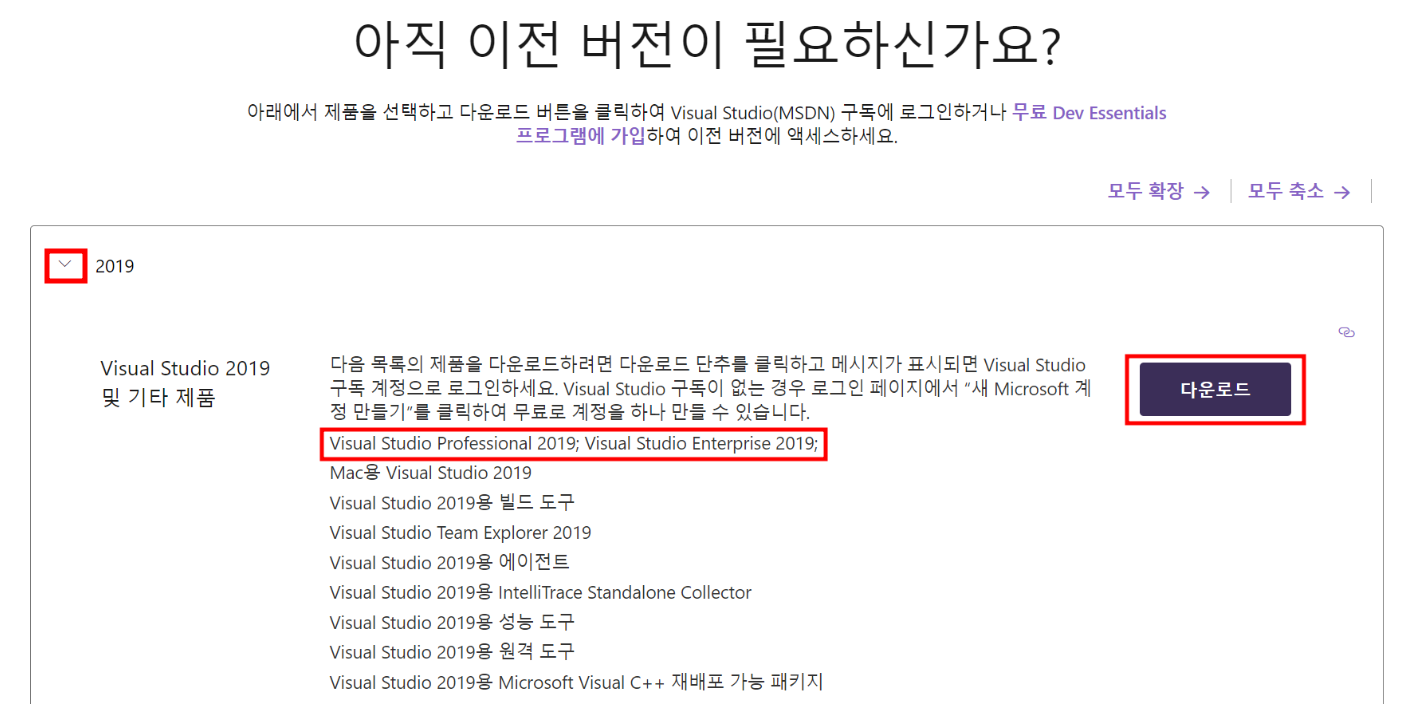Click the chain link icon above 다운로드
Viewport: 1407px width, 704px height.
1346,332
